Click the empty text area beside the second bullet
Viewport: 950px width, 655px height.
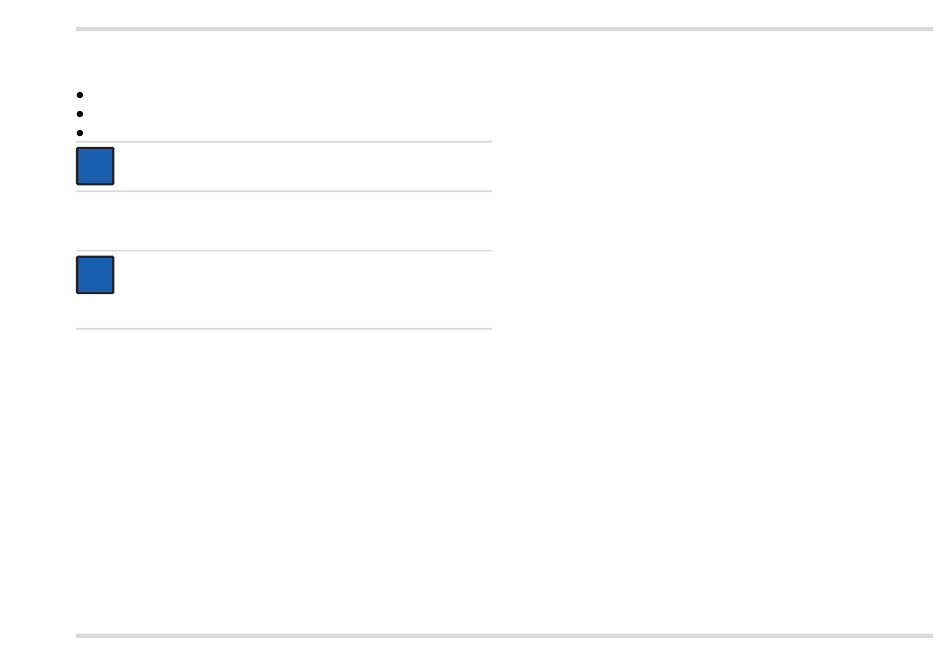tap(288, 114)
